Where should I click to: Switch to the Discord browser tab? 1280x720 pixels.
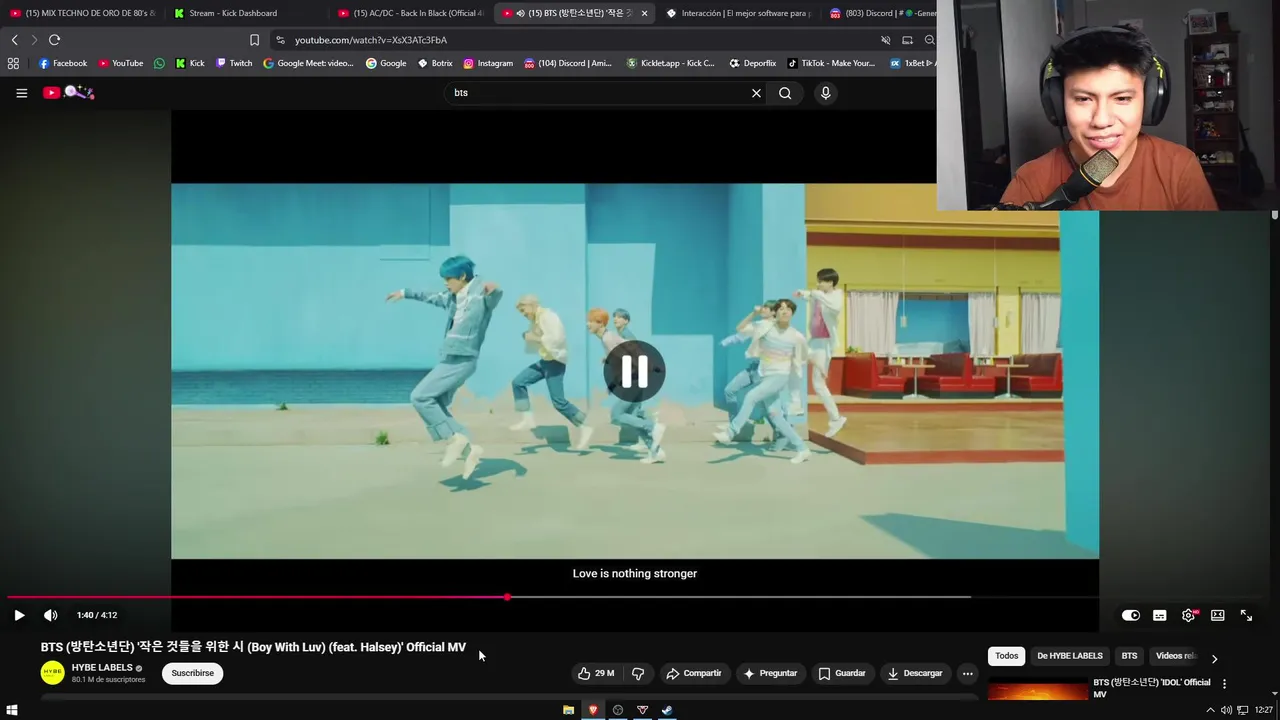[x=880, y=13]
